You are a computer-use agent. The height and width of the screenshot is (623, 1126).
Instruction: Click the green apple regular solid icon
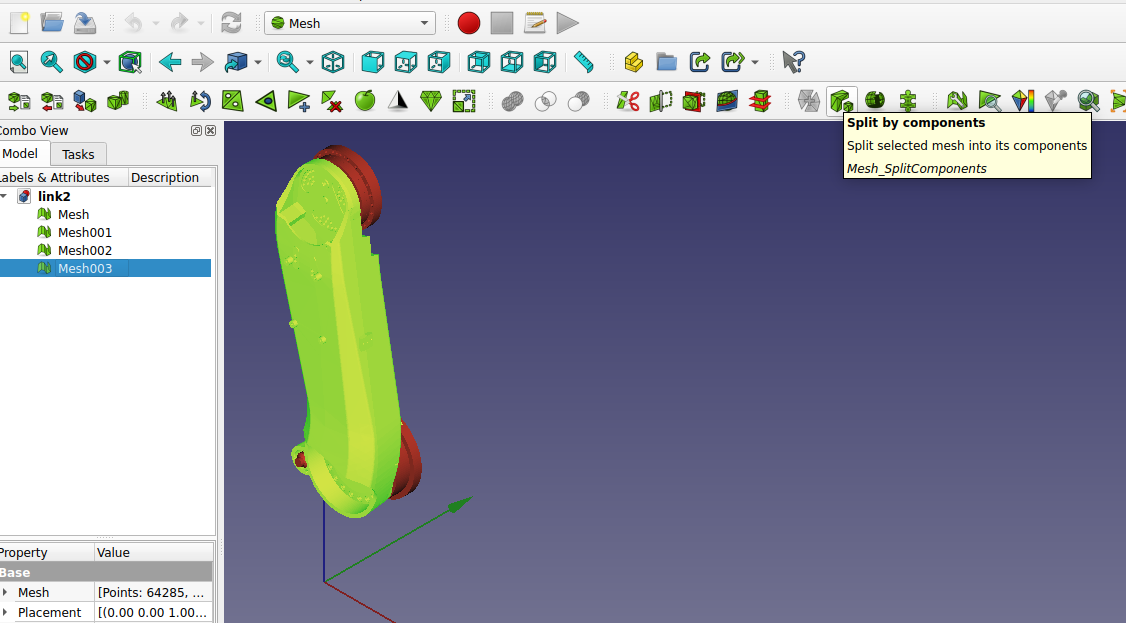pos(365,101)
